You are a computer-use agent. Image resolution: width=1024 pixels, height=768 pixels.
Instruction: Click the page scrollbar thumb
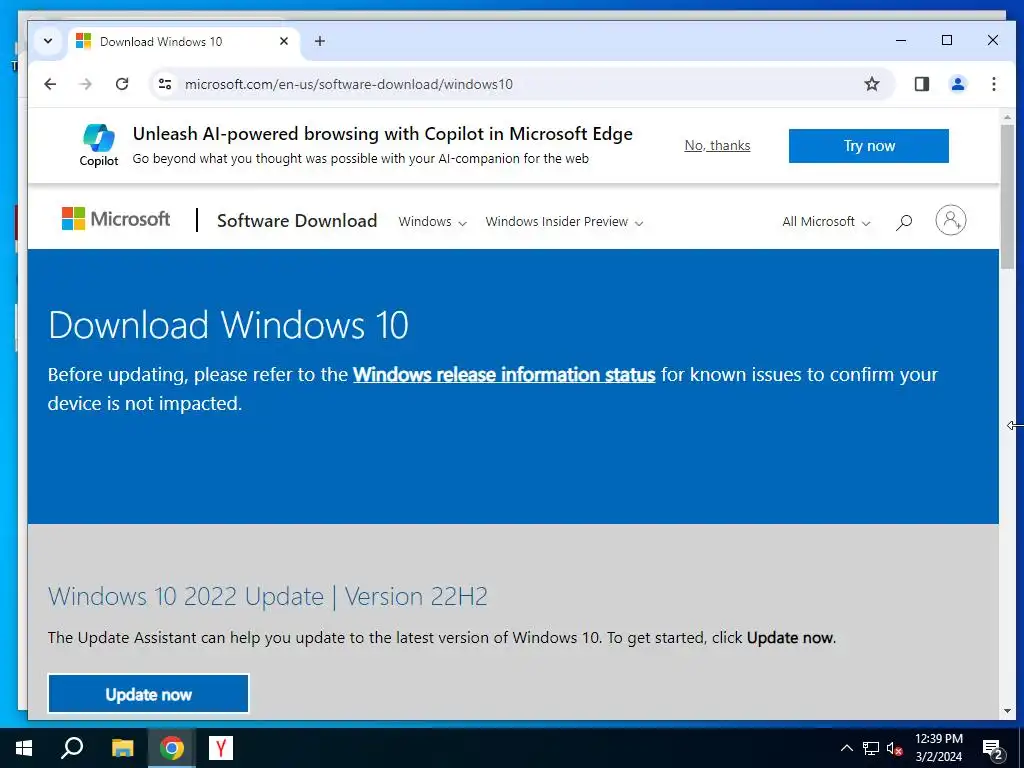(x=1007, y=196)
